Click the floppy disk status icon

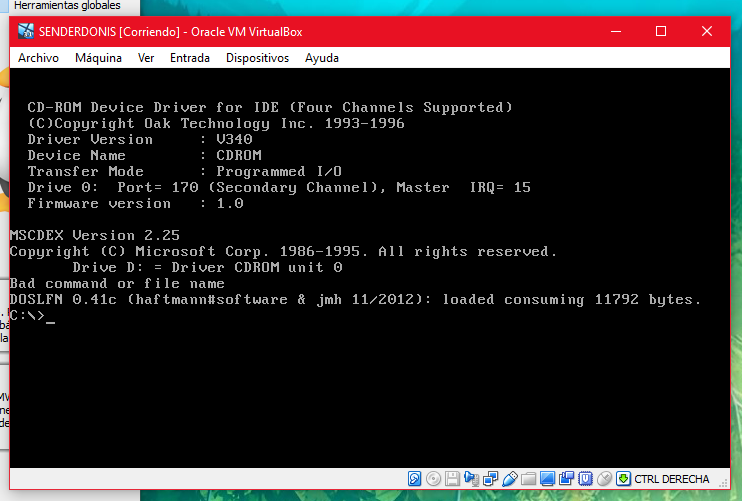point(452,479)
